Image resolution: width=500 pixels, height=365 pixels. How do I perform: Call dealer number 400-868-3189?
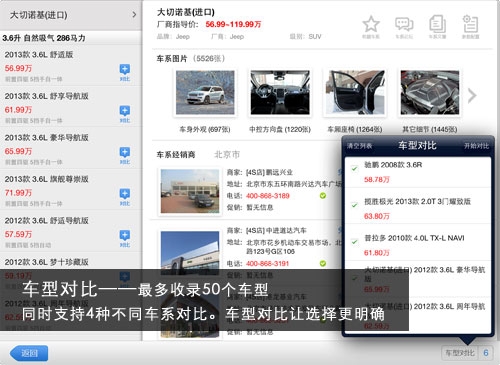[x=268, y=196]
